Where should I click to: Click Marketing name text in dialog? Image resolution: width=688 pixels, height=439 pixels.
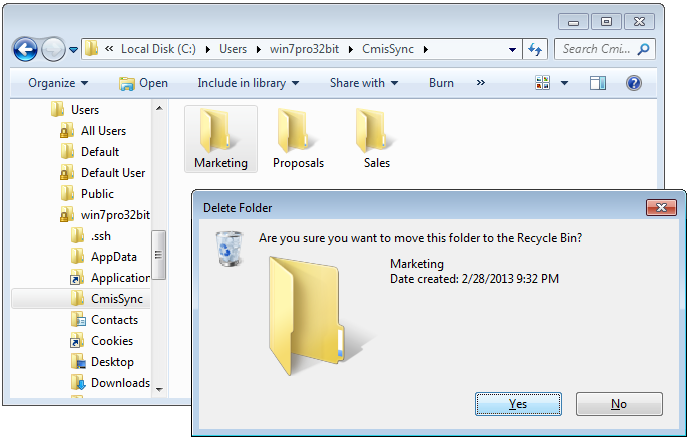coord(417,264)
